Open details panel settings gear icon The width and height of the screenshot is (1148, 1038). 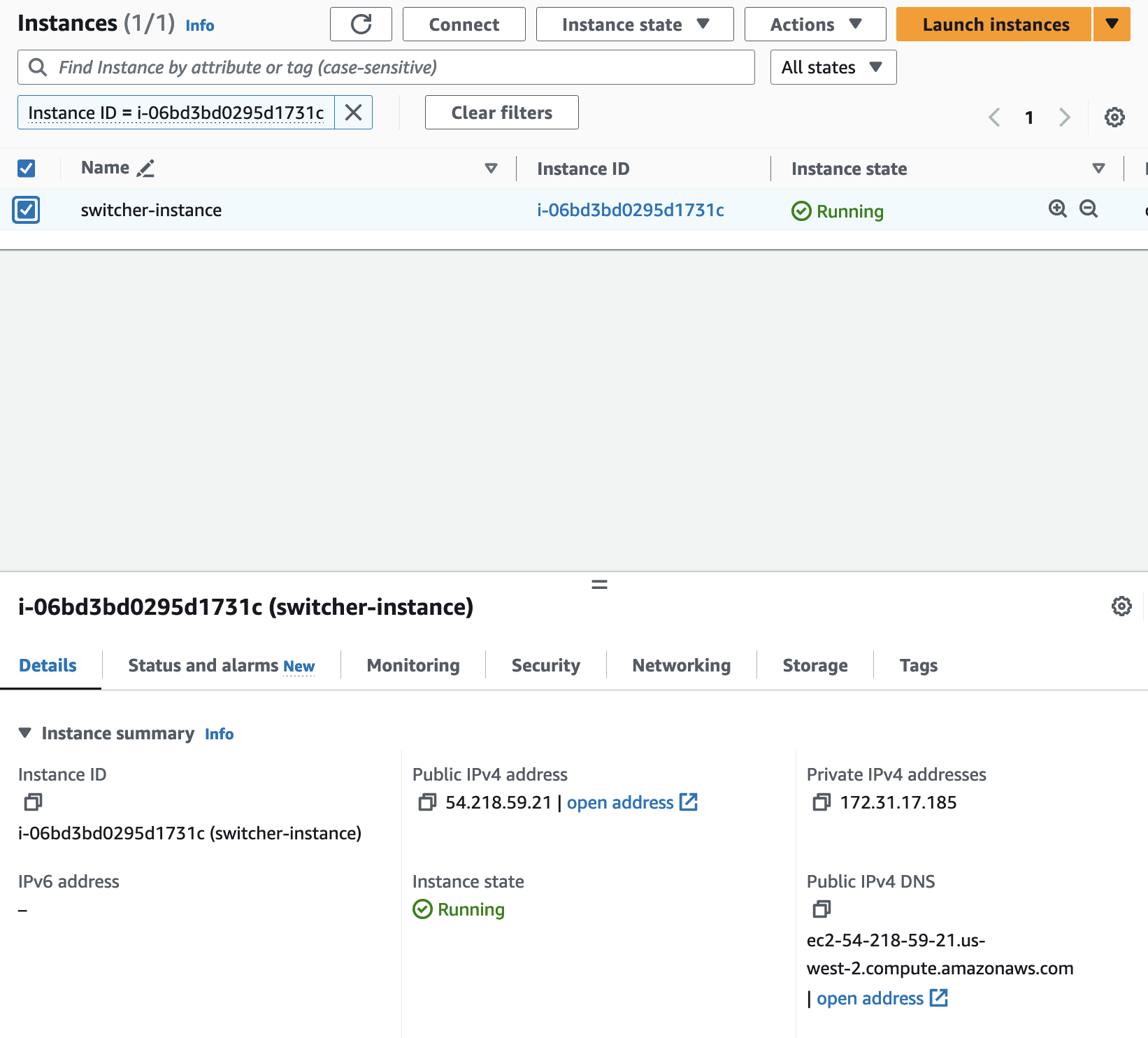pos(1121,606)
